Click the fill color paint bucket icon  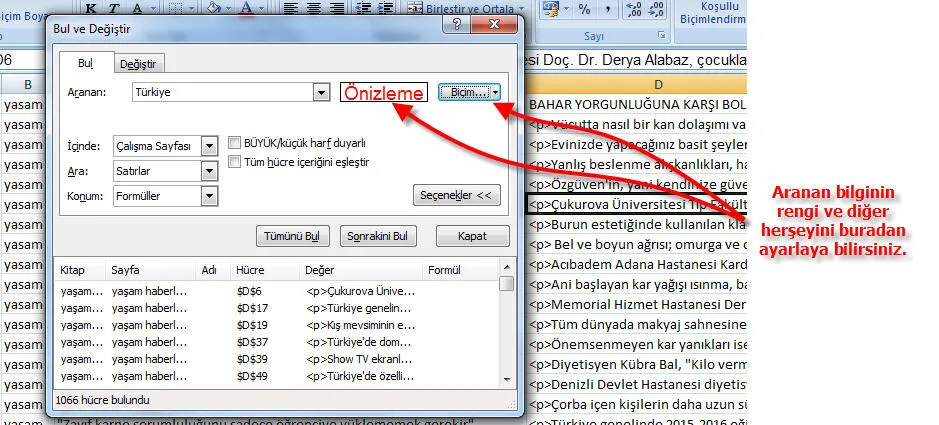pyautogui.click(x=214, y=9)
